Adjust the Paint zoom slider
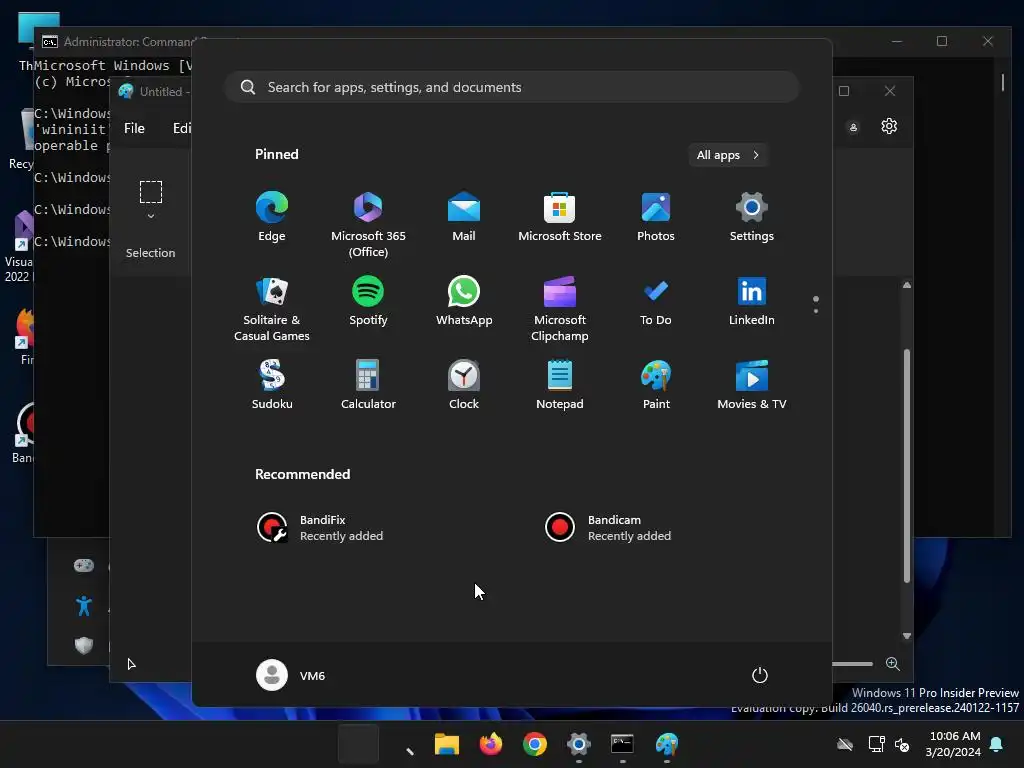 (852, 664)
